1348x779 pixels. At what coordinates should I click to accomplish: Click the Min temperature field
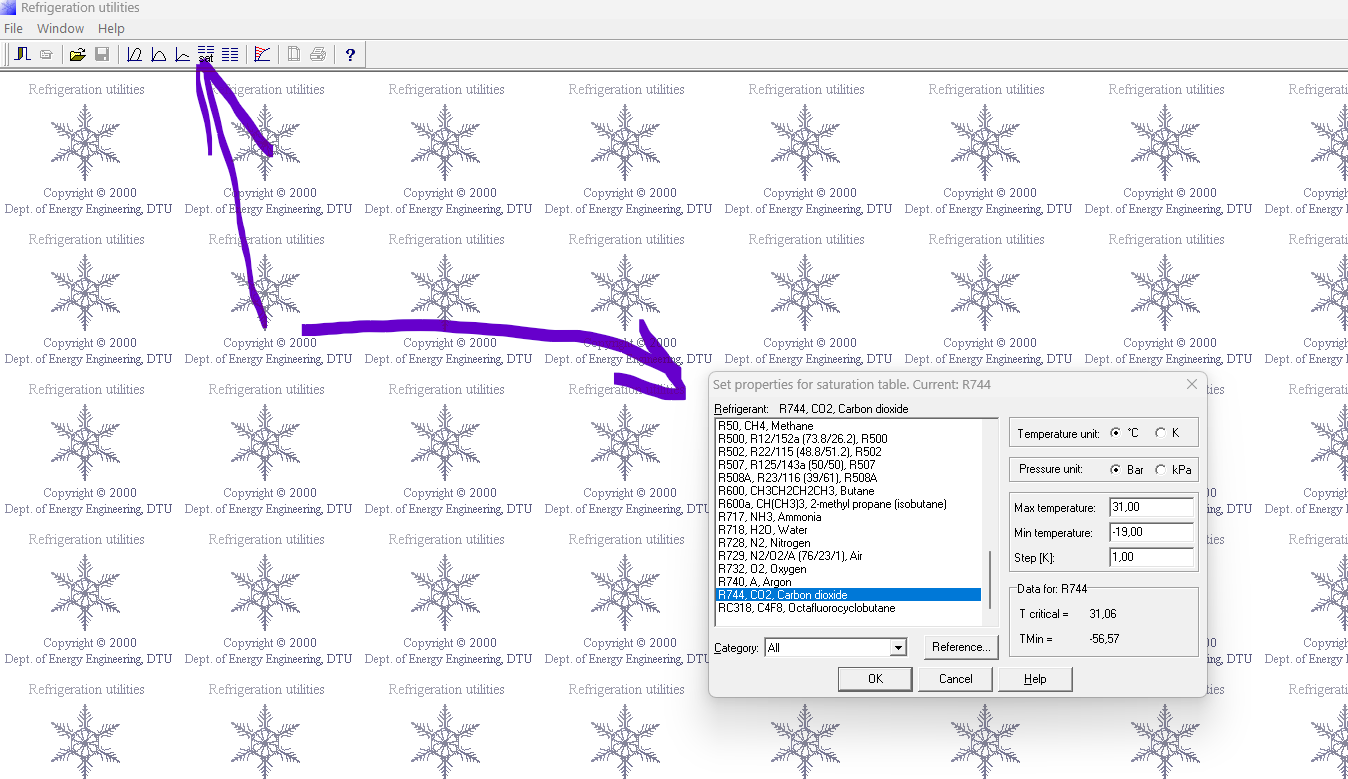click(x=1151, y=532)
